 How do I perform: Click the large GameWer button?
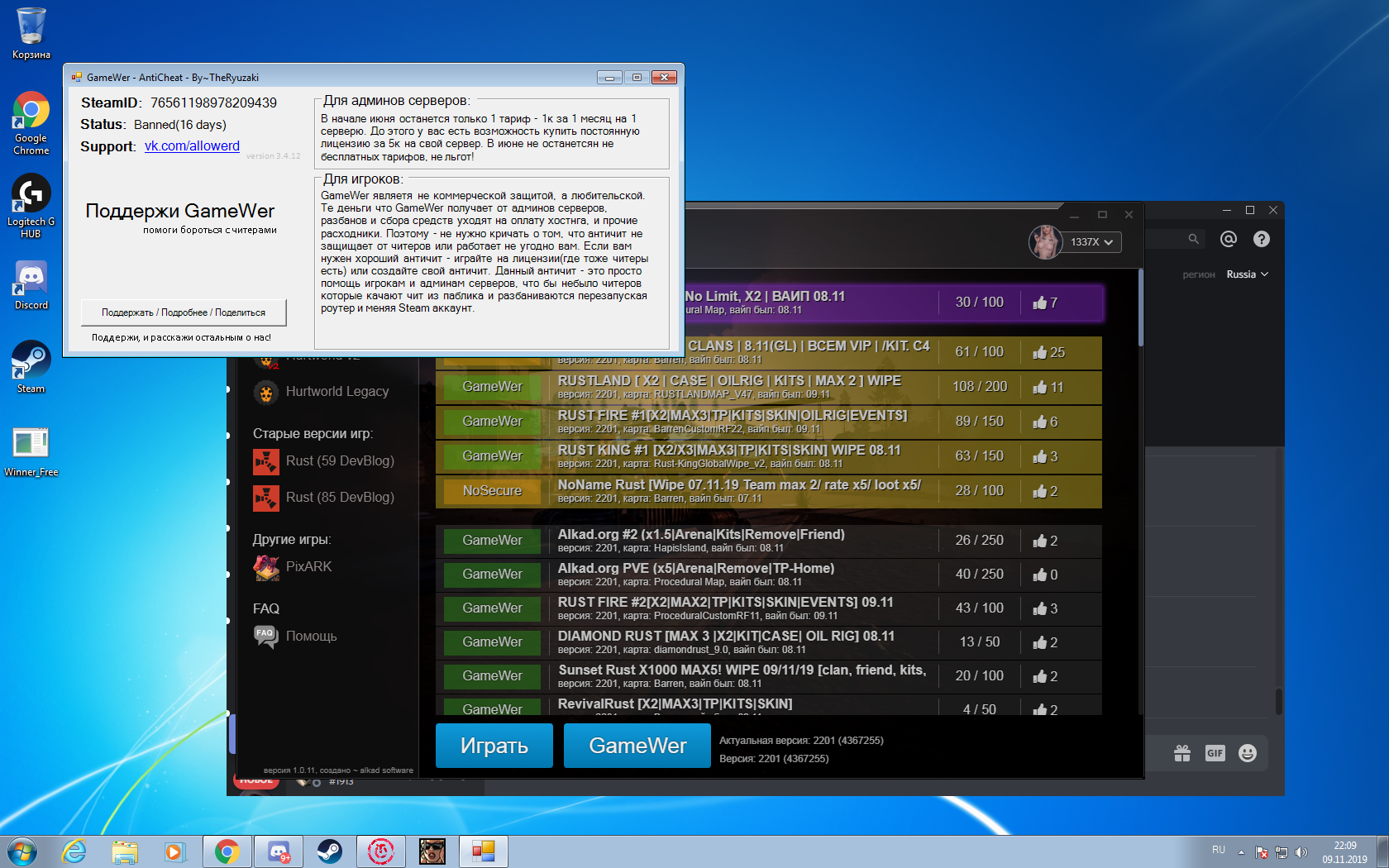click(x=637, y=746)
